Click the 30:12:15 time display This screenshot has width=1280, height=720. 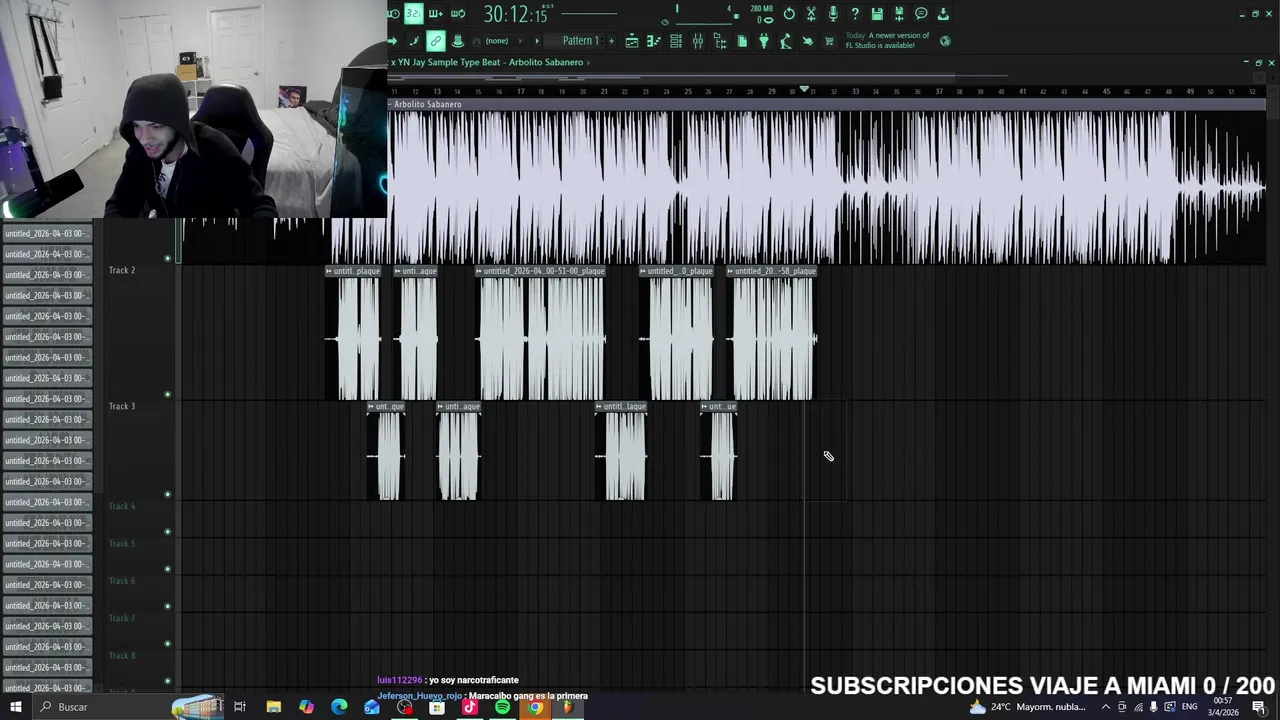[x=515, y=15]
